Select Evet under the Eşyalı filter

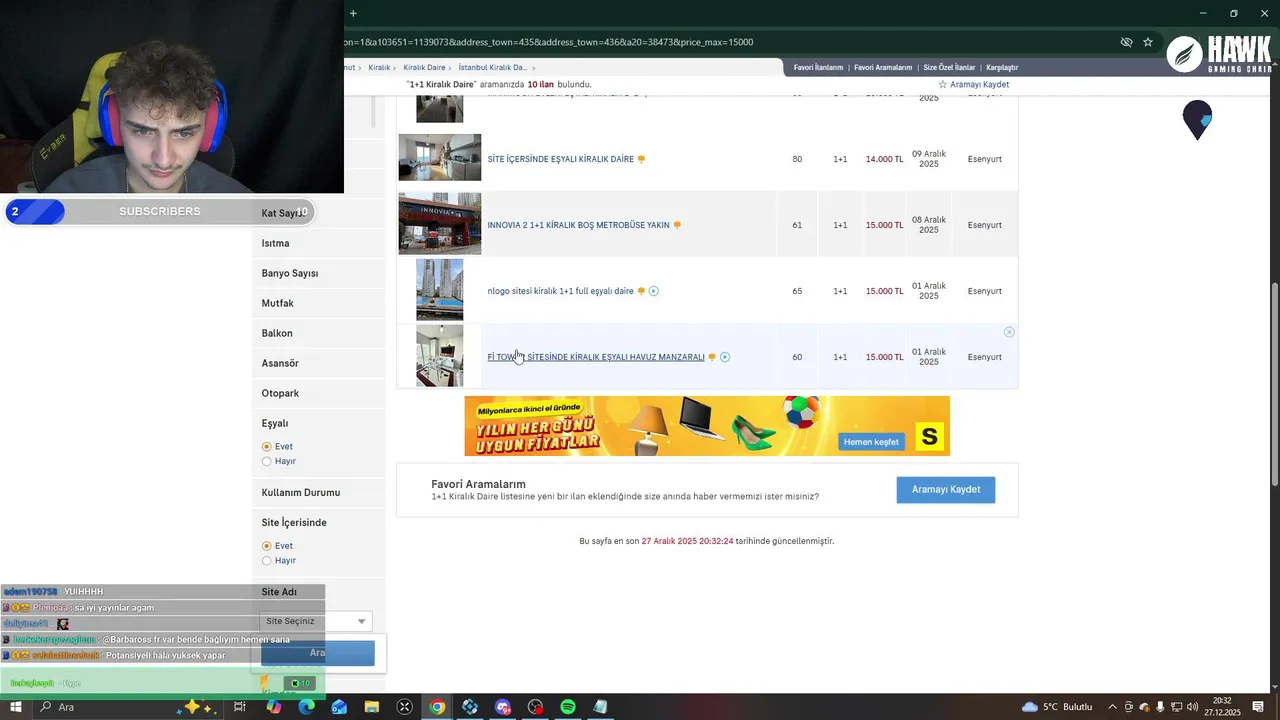coord(266,447)
